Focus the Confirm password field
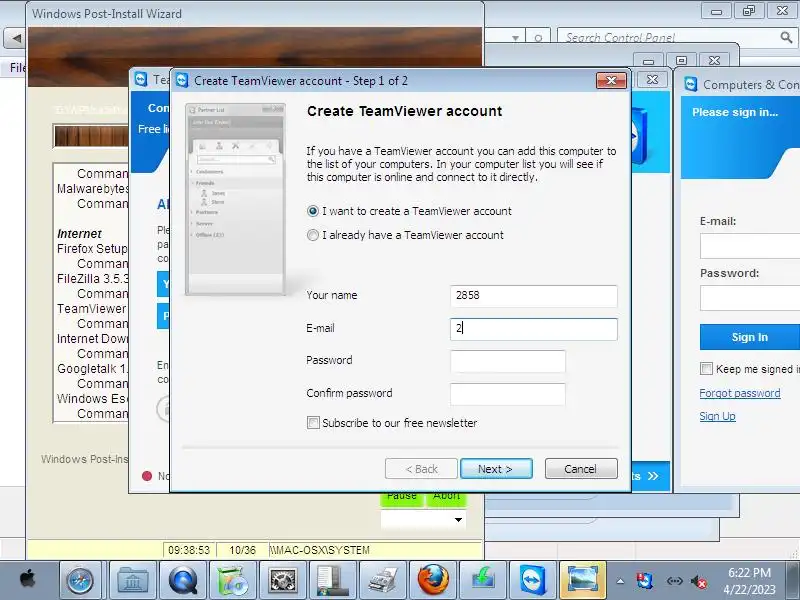Screen dimensions: 800x600 point(508,394)
